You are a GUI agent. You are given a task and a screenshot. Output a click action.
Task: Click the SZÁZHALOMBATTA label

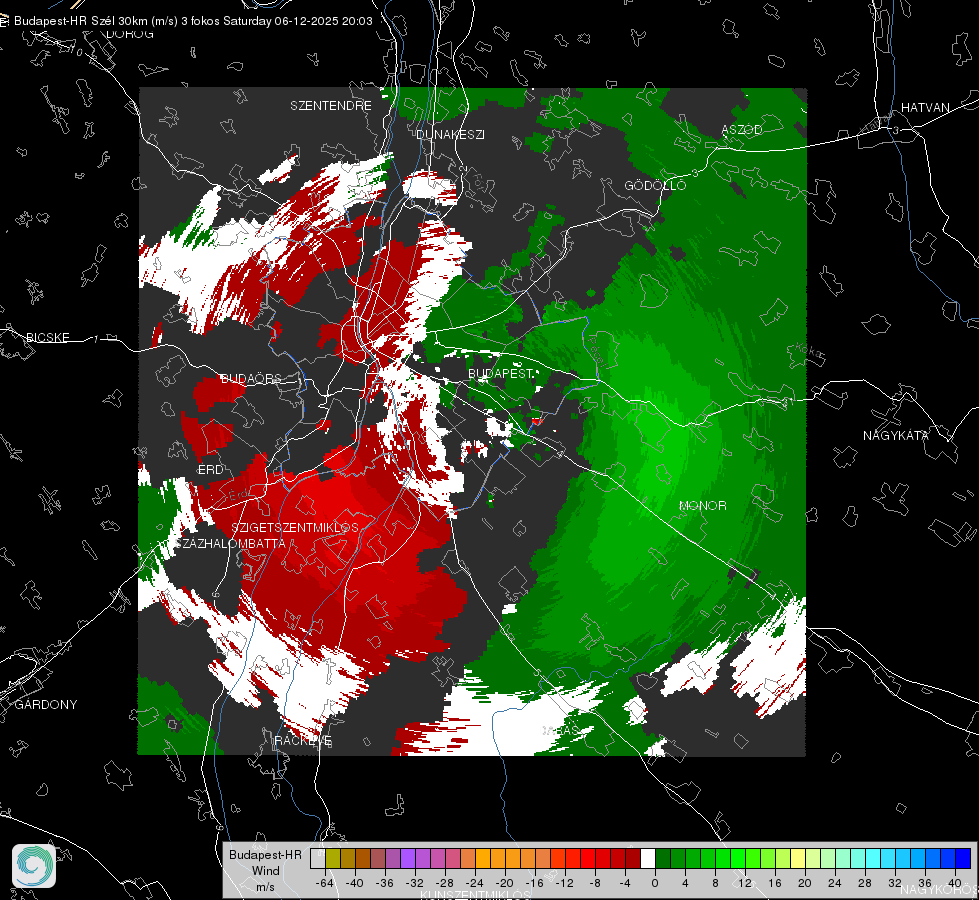[x=230, y=543]
